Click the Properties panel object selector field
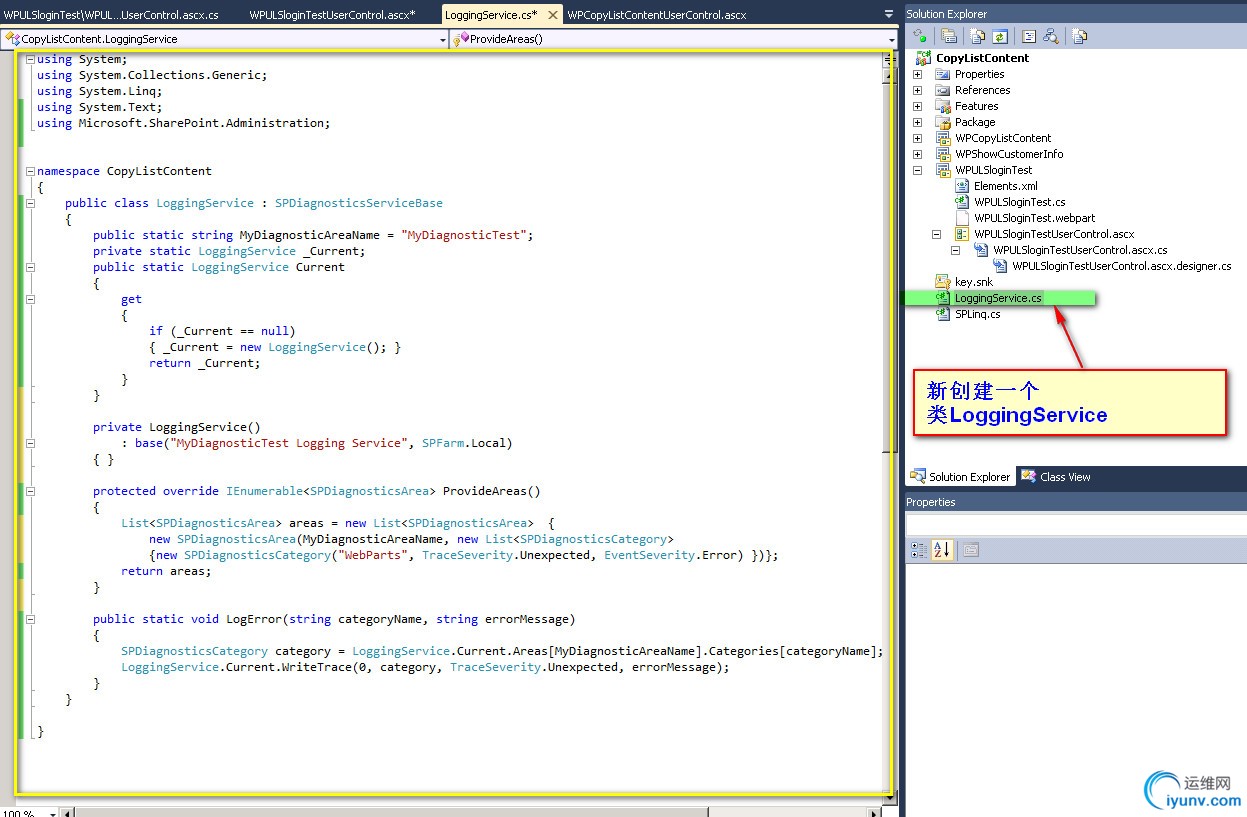Image resolution: width=1247 pixels, height=817 pixels. click(x=1076, y=525)
